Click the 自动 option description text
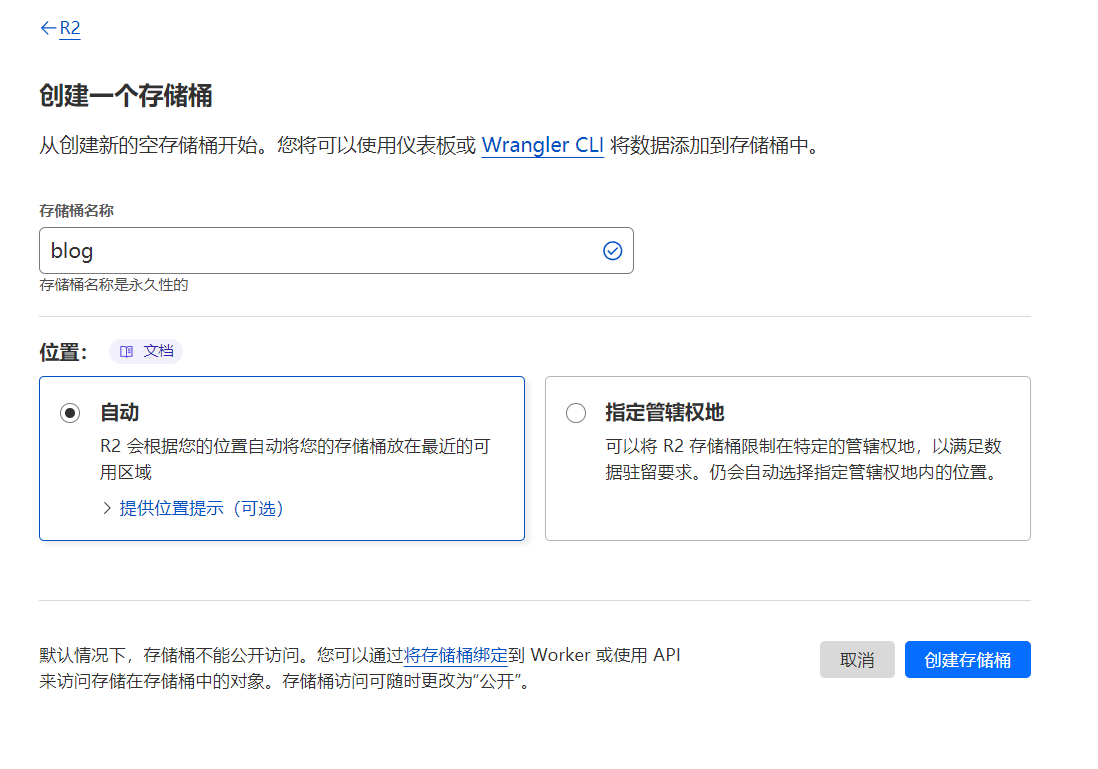The width and height of the screenshot is (1098, 769). coord(295,459)
